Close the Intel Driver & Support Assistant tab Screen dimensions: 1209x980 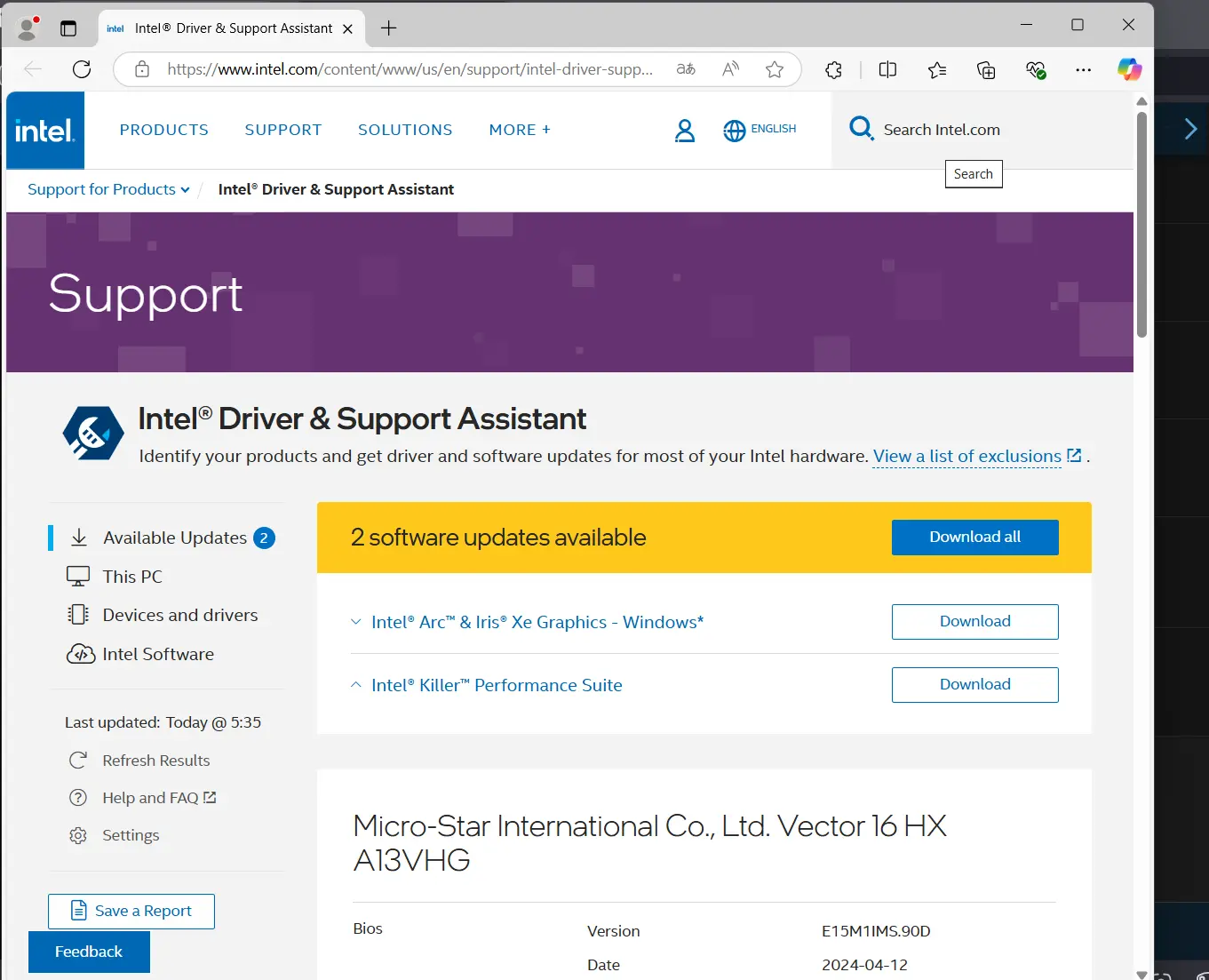click(x=348, y=28)
